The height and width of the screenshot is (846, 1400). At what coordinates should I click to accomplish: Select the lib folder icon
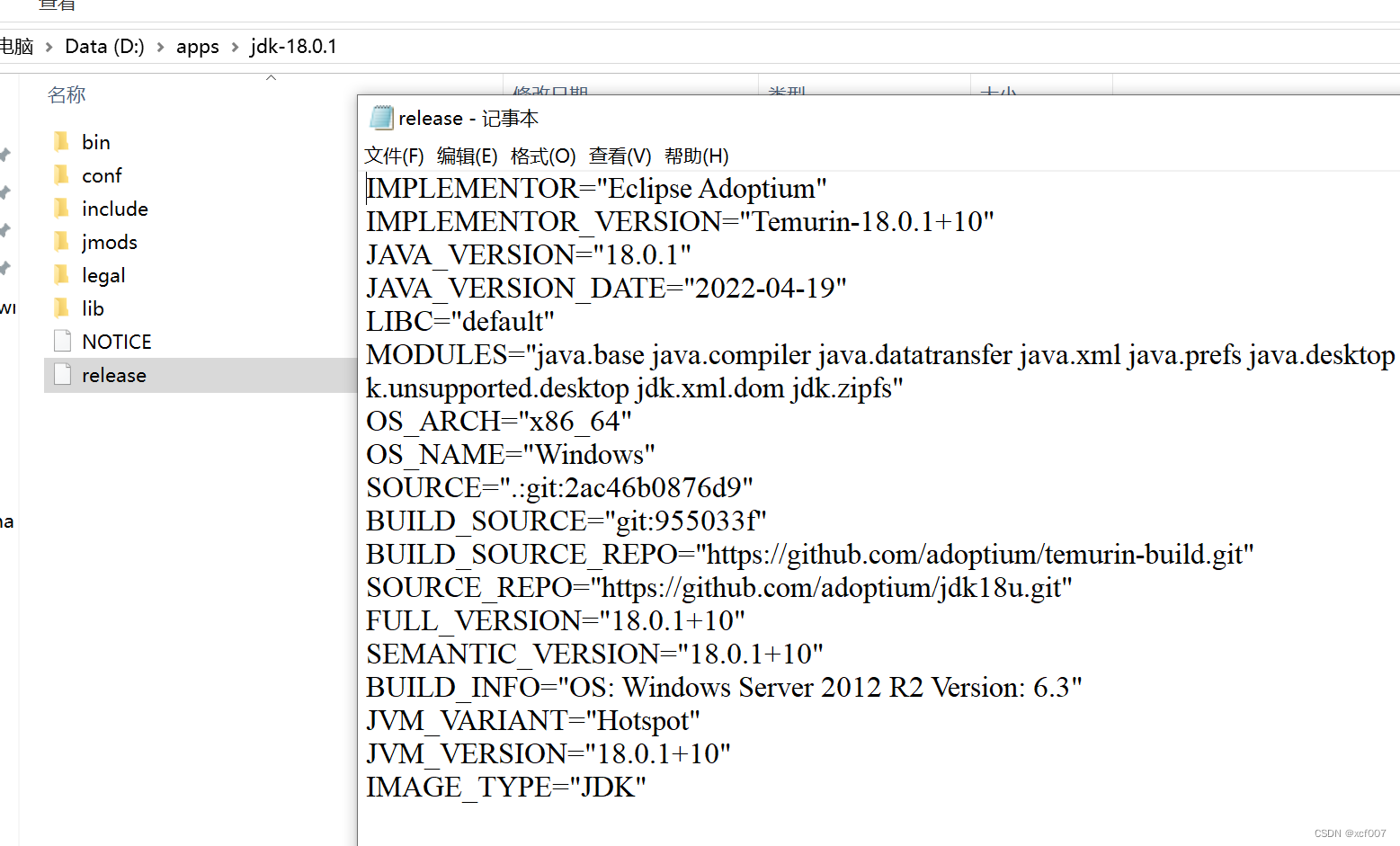pos(62,308)
